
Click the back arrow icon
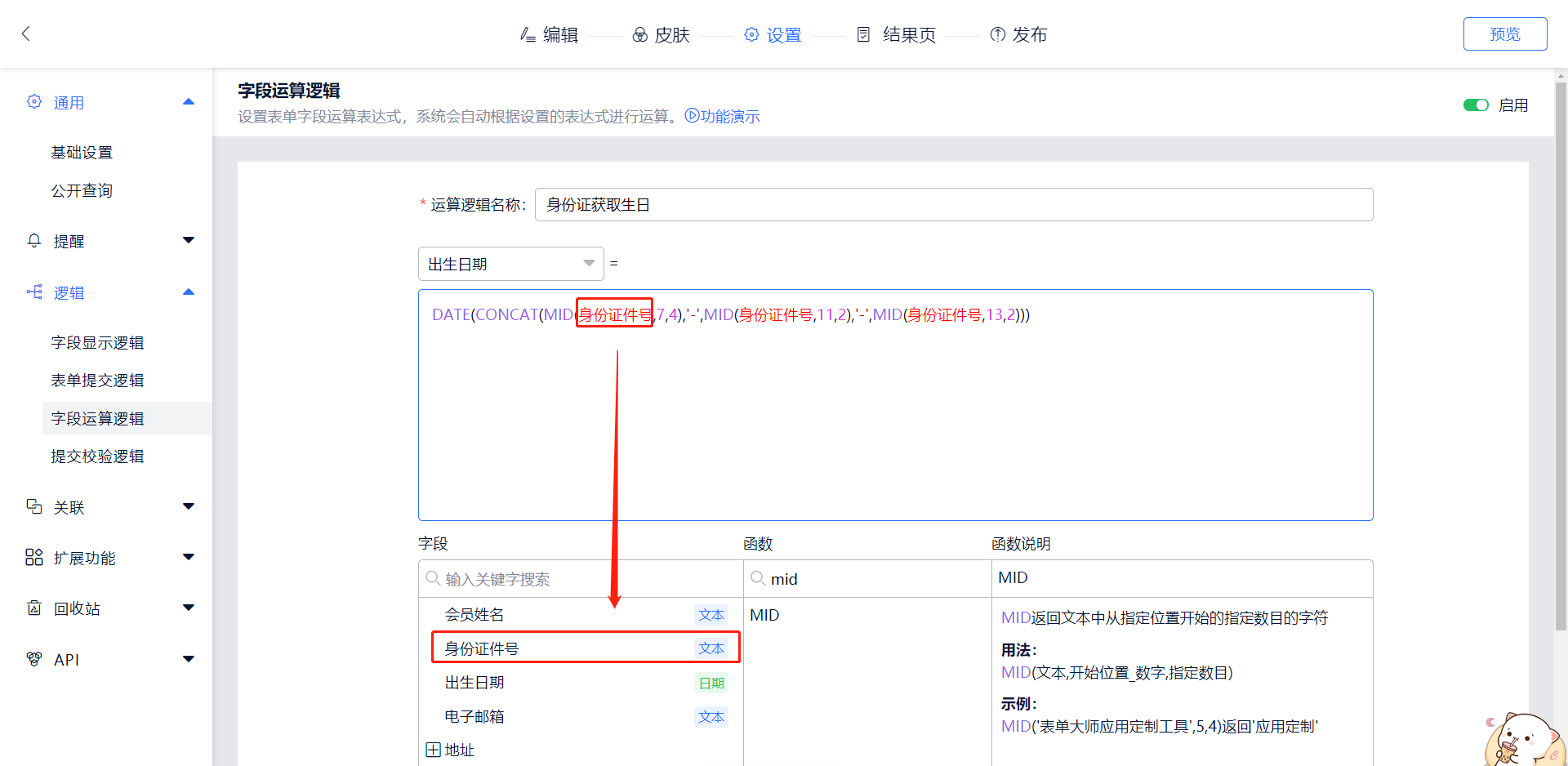(x=26, y=33)
